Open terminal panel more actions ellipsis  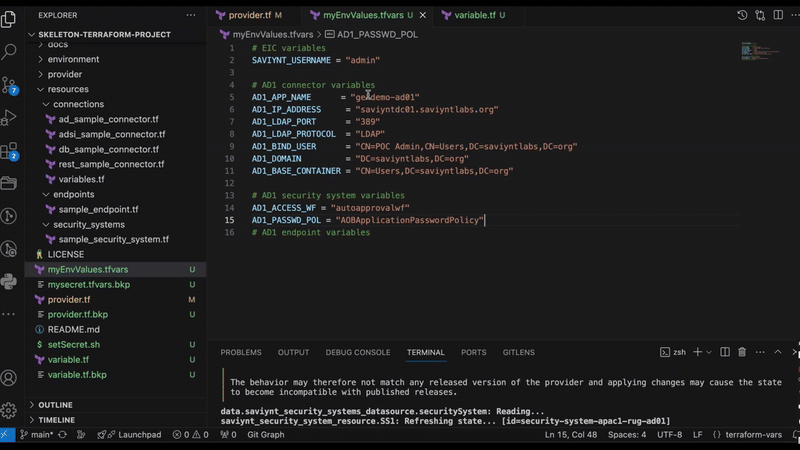760,352
